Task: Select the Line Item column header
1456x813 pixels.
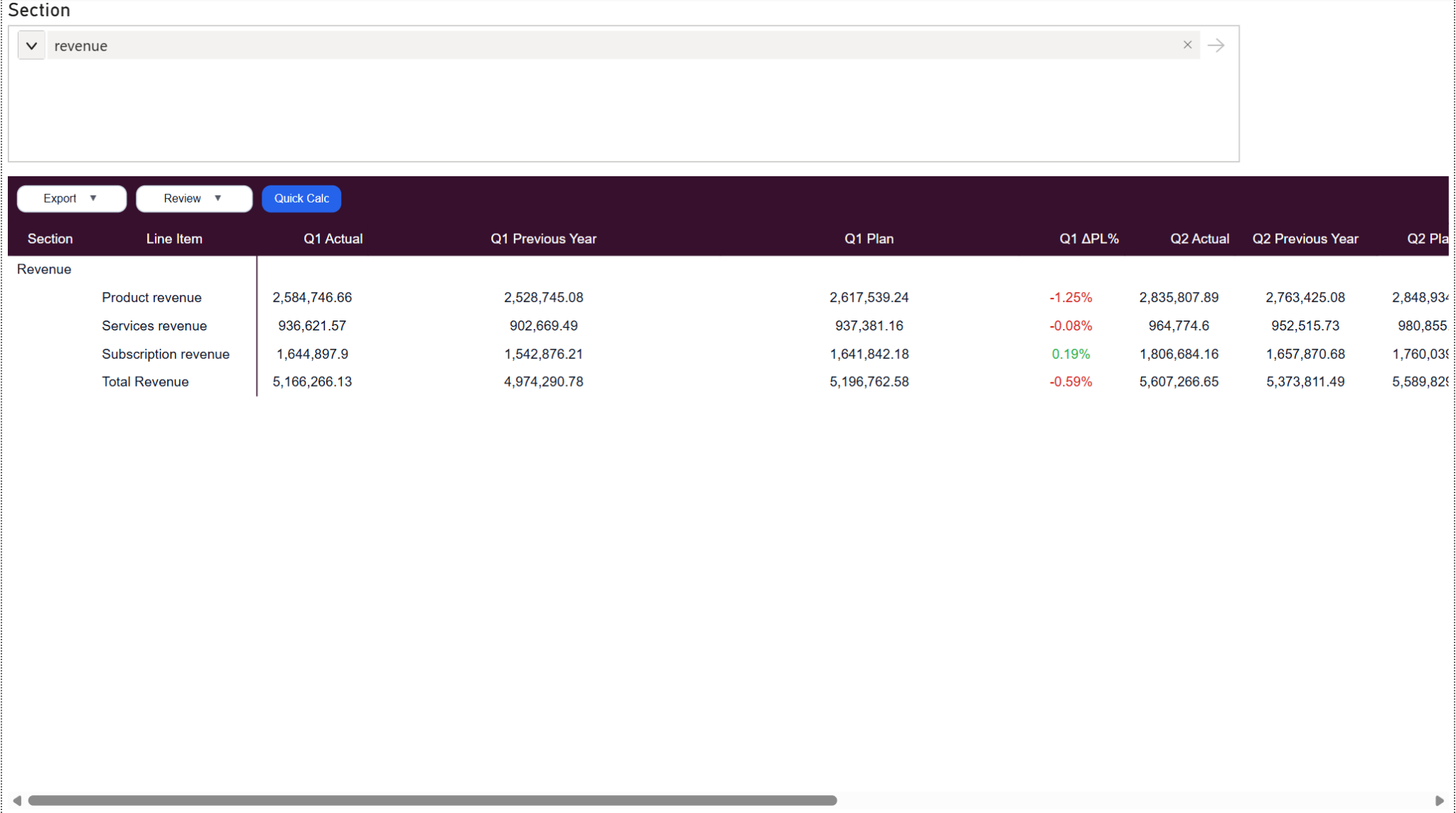Action: [174, 239]
